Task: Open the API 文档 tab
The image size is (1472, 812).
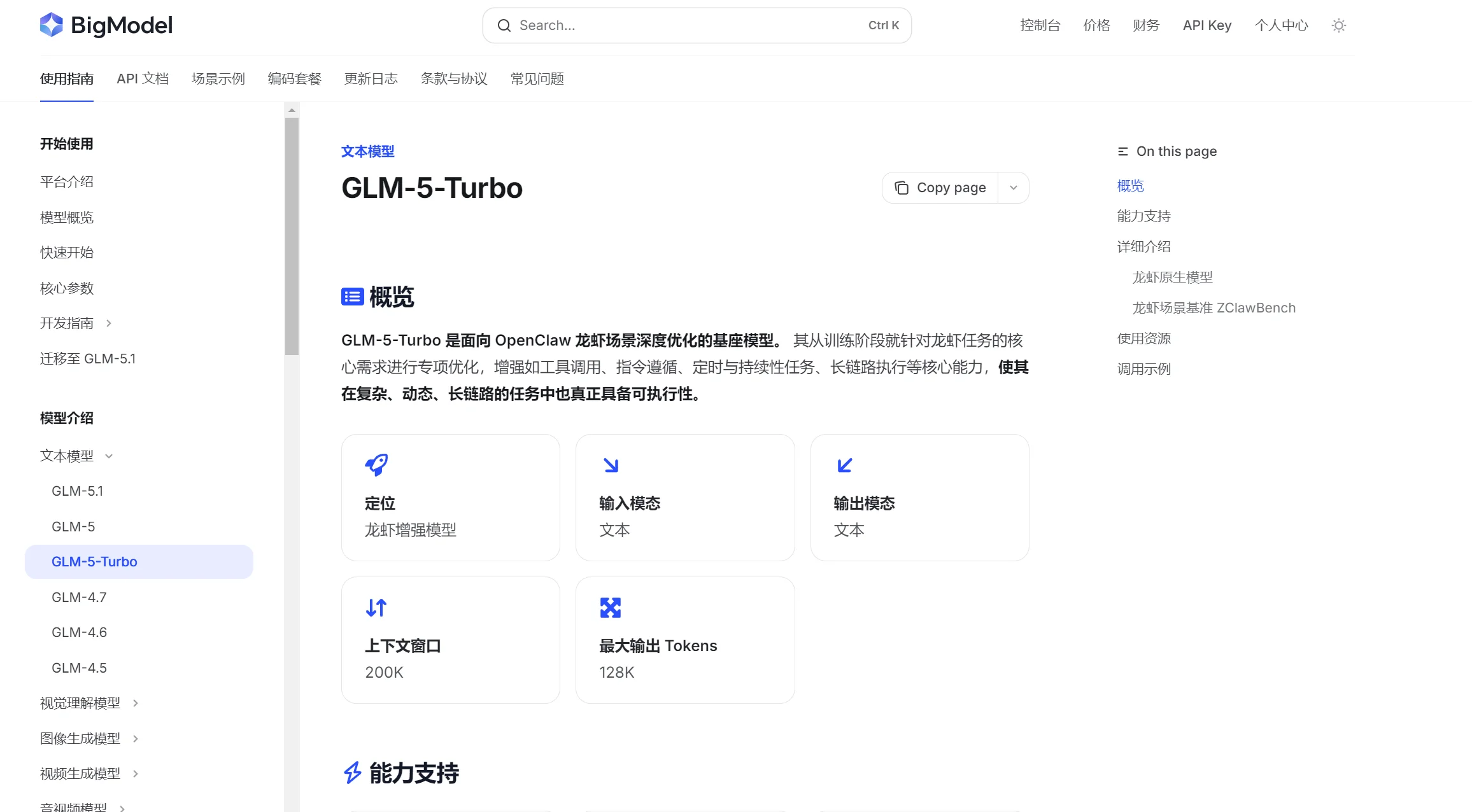Action: pos(143,79)
